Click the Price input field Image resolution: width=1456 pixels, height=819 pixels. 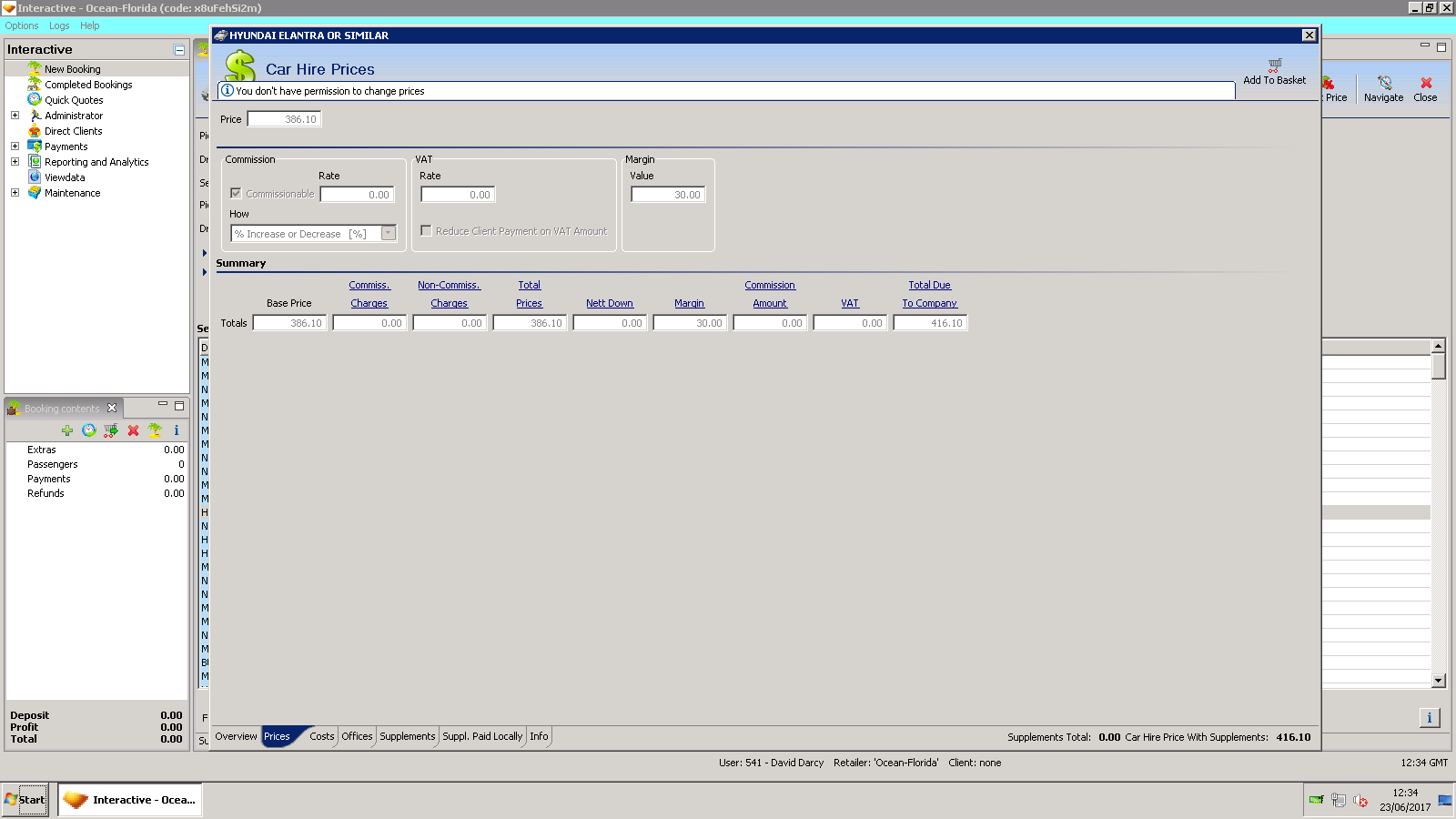click(285, 119)
